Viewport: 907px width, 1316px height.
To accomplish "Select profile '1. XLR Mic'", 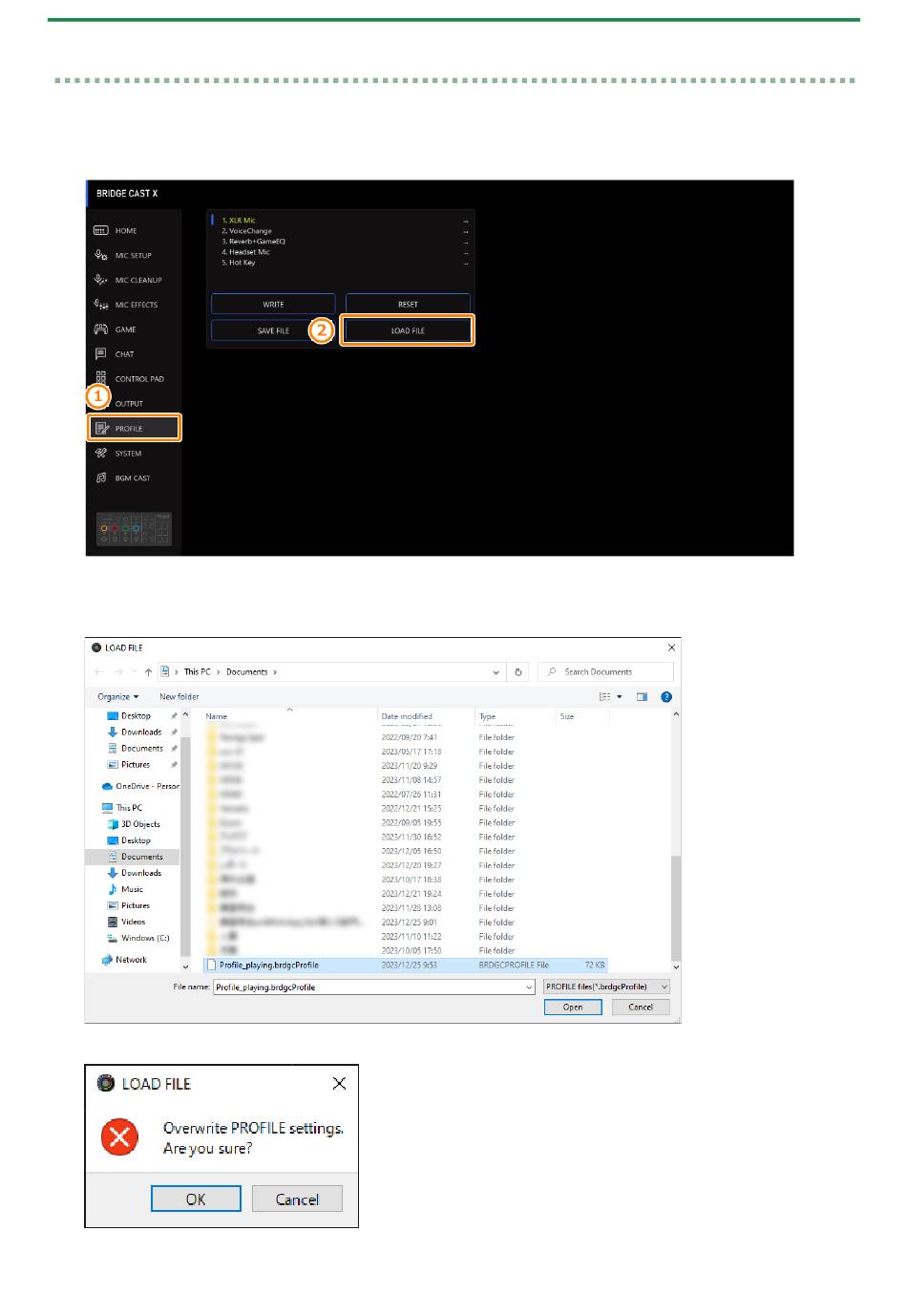I will click(x=341, y=221).
